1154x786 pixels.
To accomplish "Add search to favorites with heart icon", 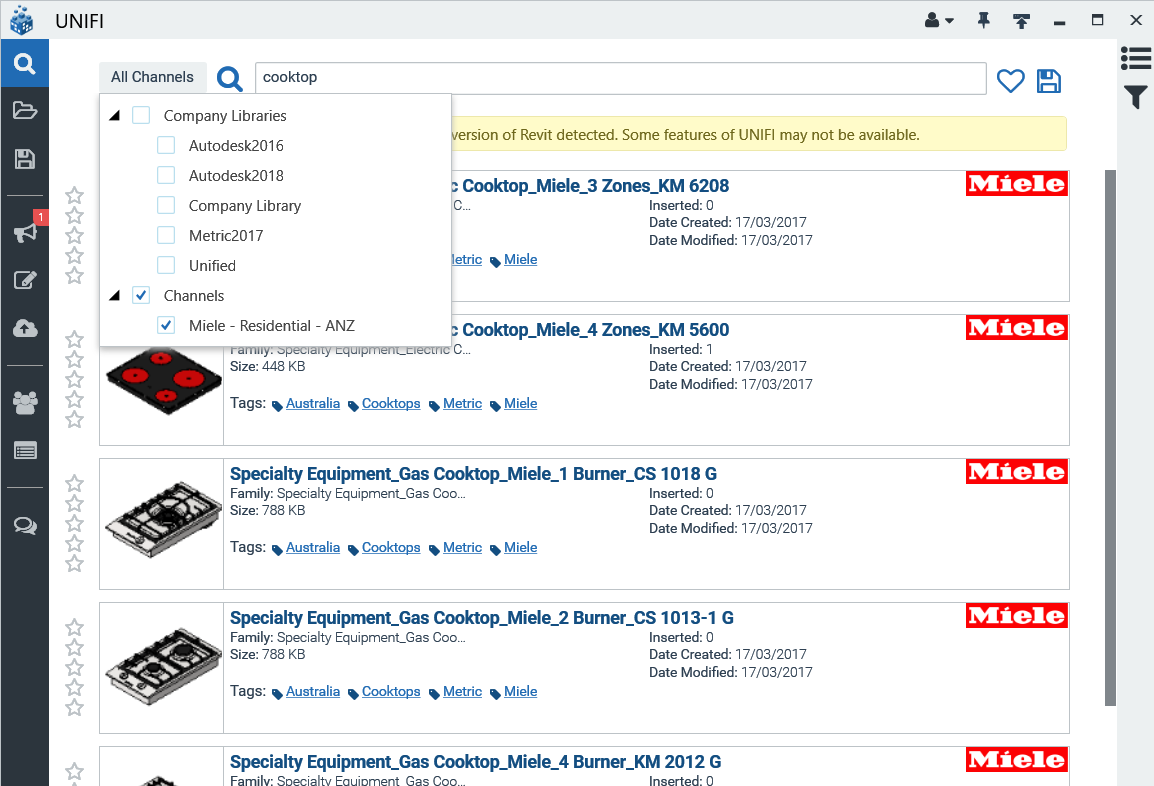I will tap(1010, 80).
